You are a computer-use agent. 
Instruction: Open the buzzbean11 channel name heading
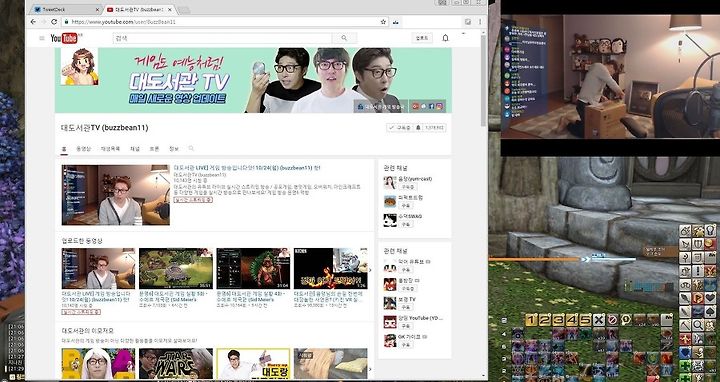click(105, 128)
